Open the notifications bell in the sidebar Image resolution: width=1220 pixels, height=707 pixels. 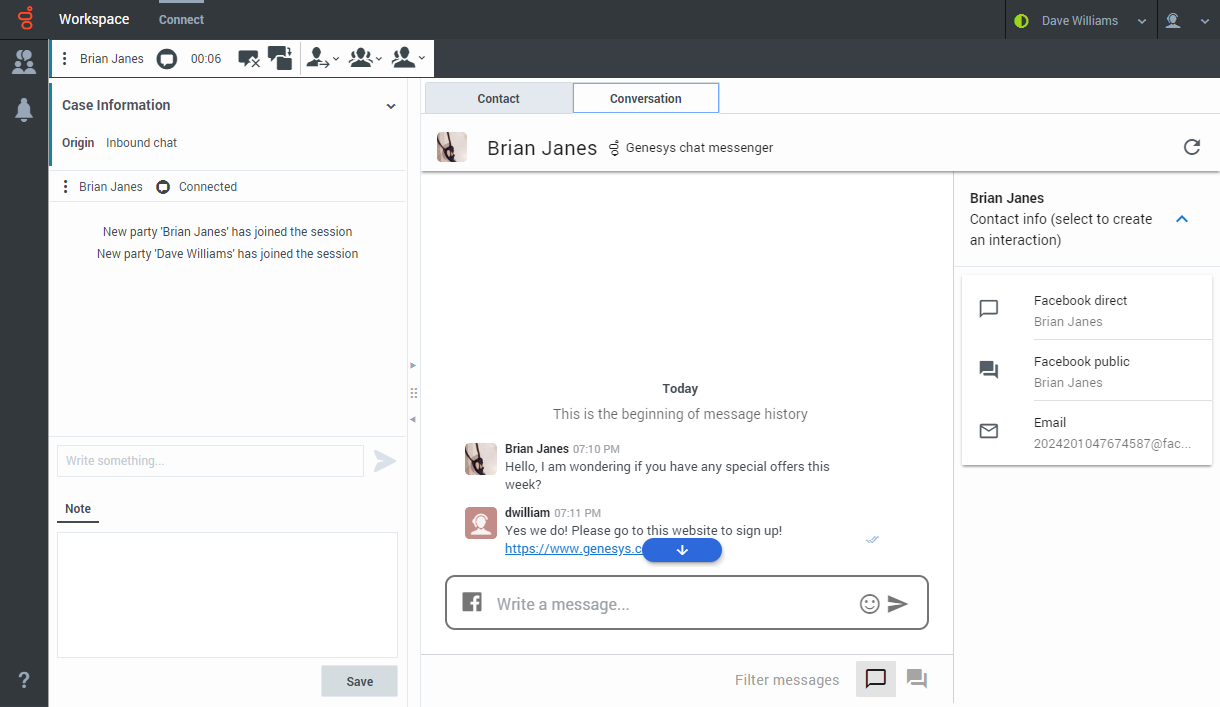(24, 111)
